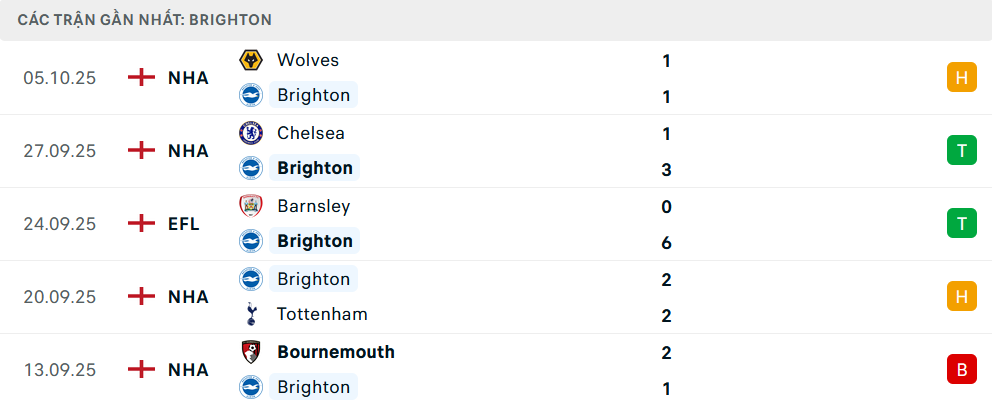Click orange H result badge for Wolves match

[x=961, y=78]
